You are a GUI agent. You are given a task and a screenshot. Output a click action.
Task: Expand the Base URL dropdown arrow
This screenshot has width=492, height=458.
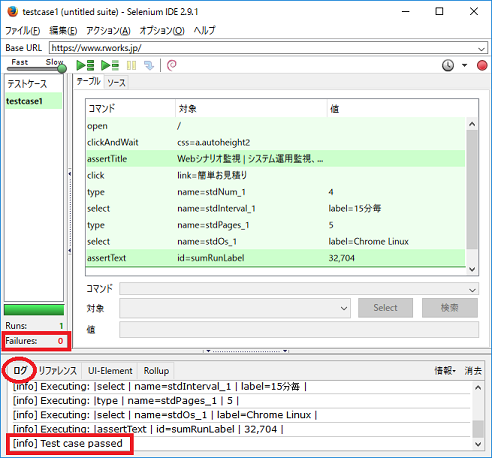coord(481,49)
